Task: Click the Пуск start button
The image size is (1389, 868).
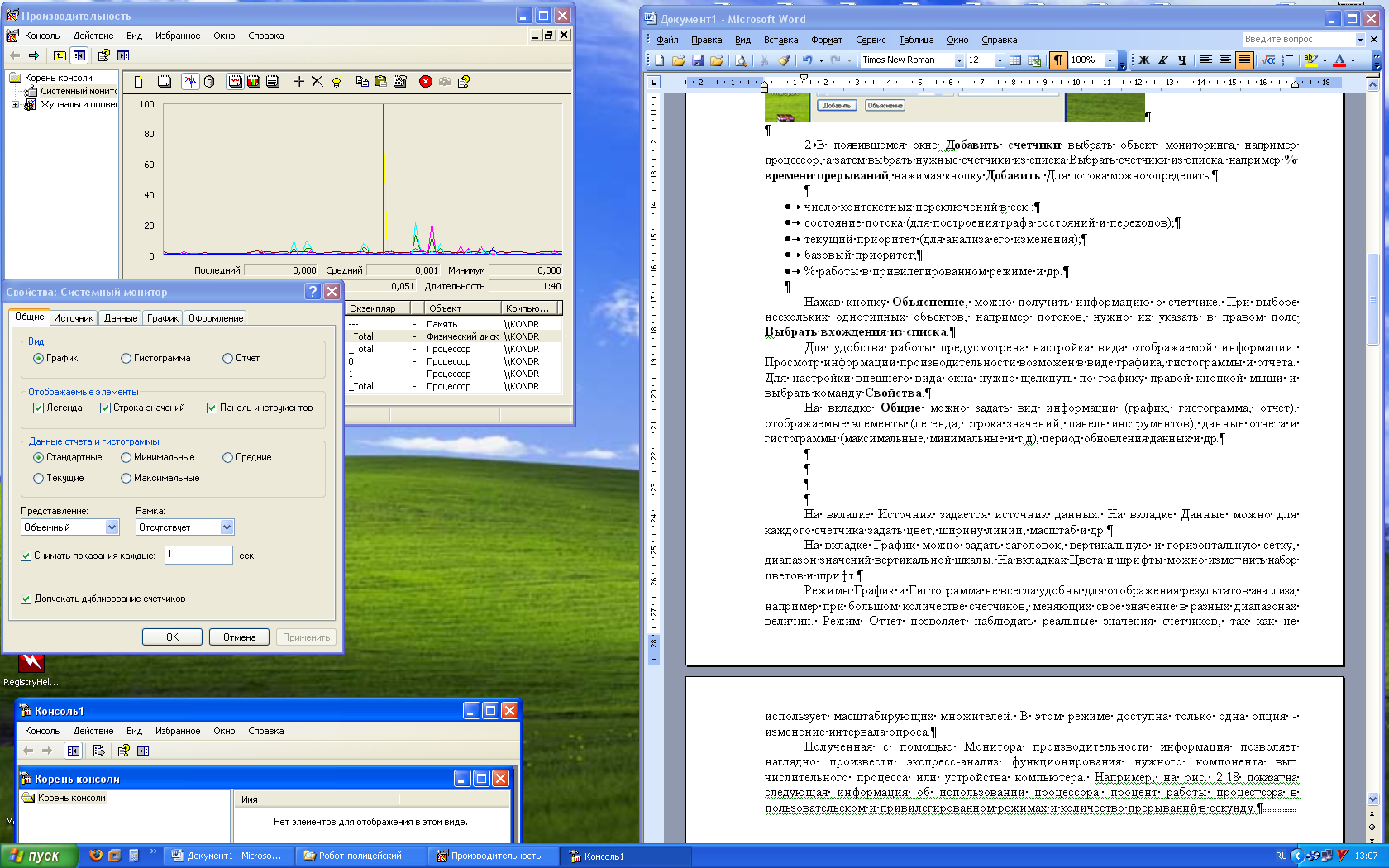Action: click(x=39, y=856)
